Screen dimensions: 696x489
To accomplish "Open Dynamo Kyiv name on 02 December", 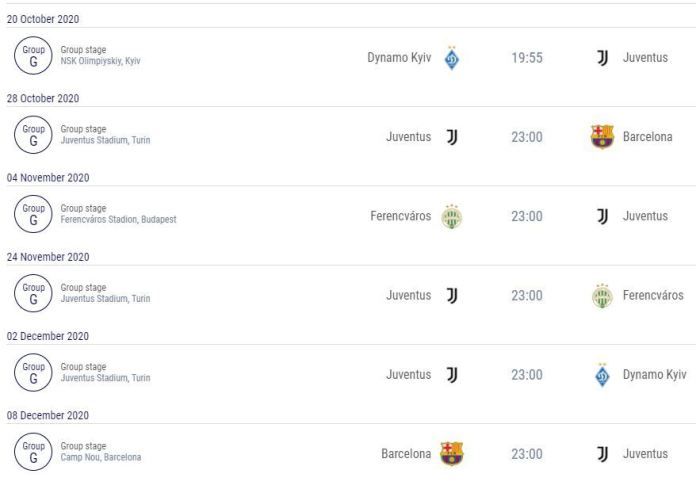I will pos(655,375).
